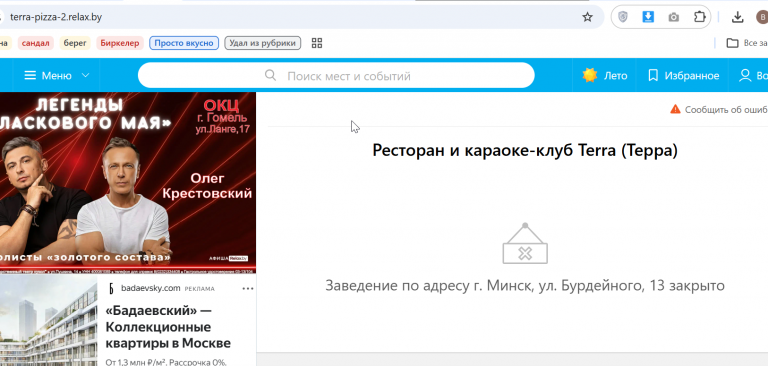Click the badaevsky logo icon
This screenshot has width=768, height=366.
pos(112,289)
